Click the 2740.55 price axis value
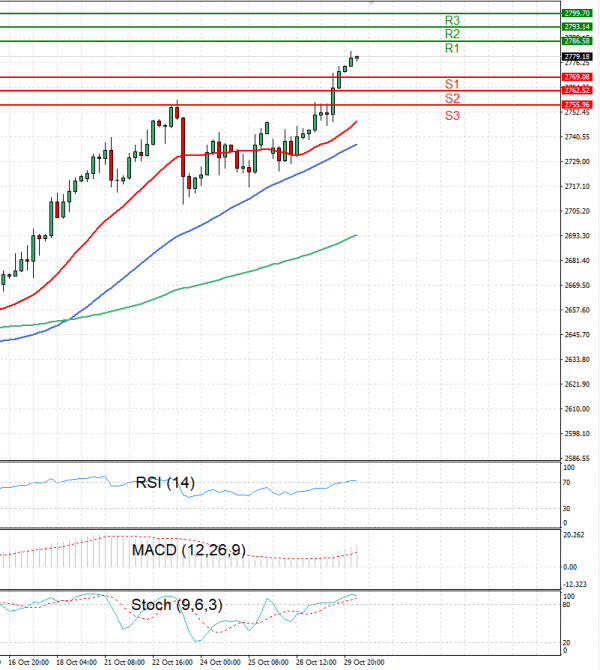600x670 pixels. coord(577,137)
